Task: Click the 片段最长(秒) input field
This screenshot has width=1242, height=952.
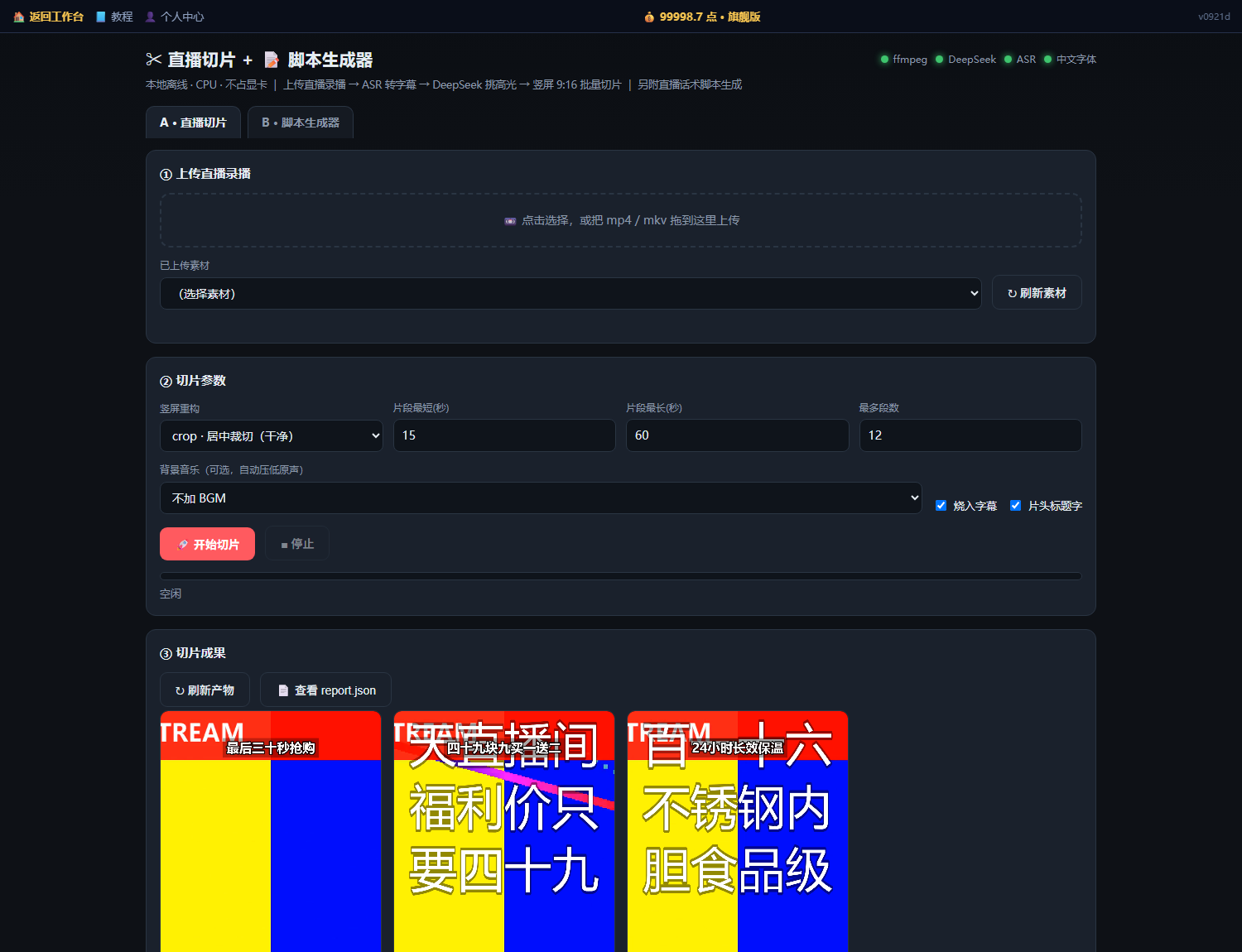Action: coord(737,435)
